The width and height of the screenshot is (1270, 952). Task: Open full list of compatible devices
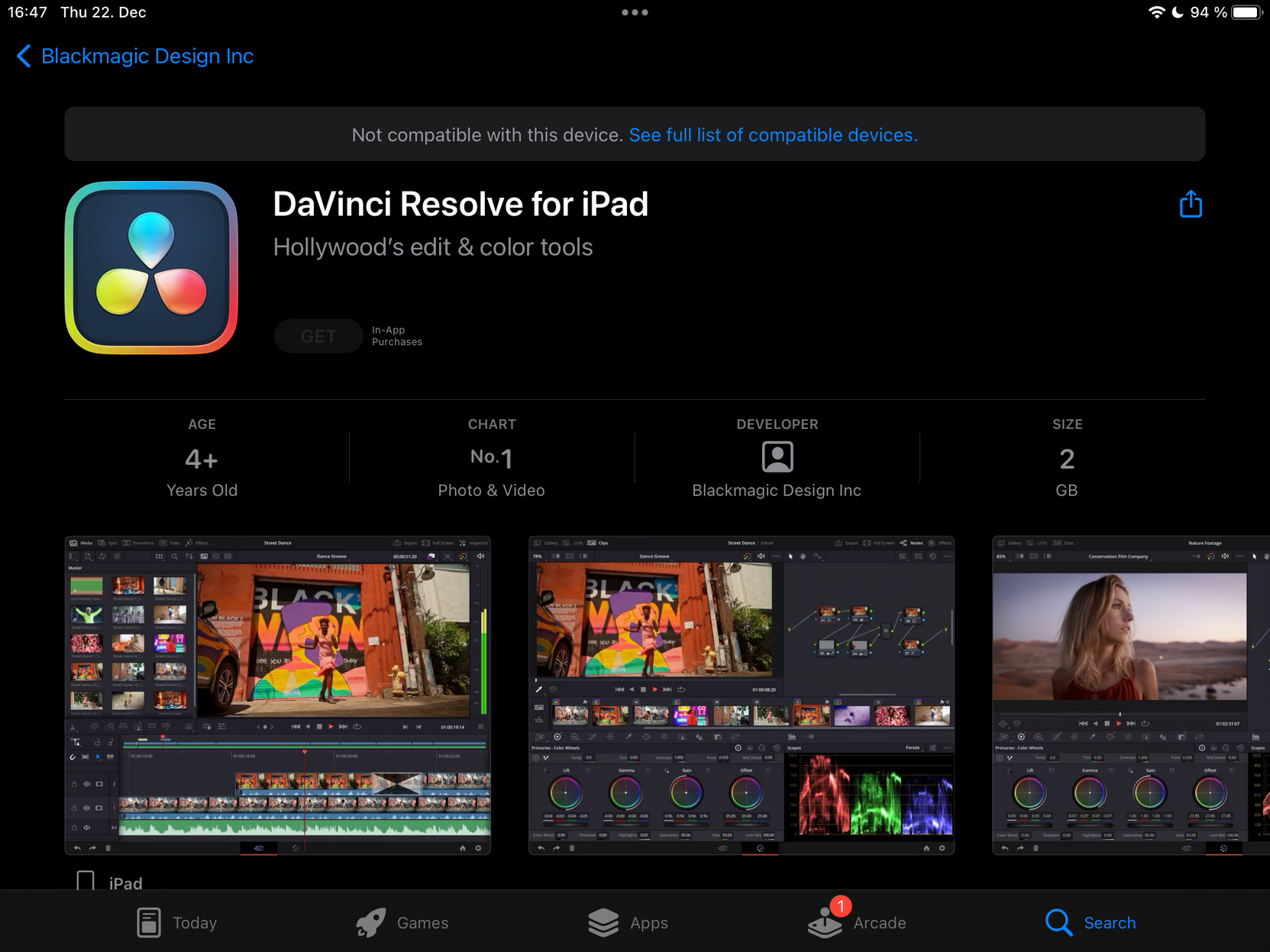(x=773, y=135)
